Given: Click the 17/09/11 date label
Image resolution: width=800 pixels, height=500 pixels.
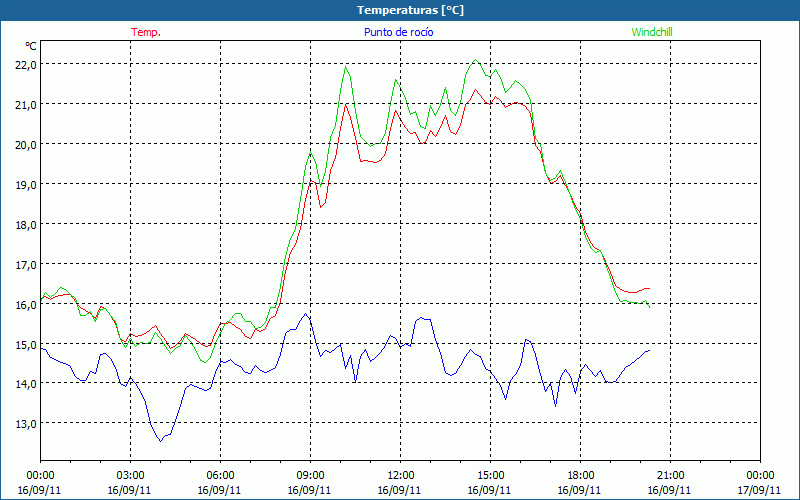Looking at the screenshot, I should 759,490.
